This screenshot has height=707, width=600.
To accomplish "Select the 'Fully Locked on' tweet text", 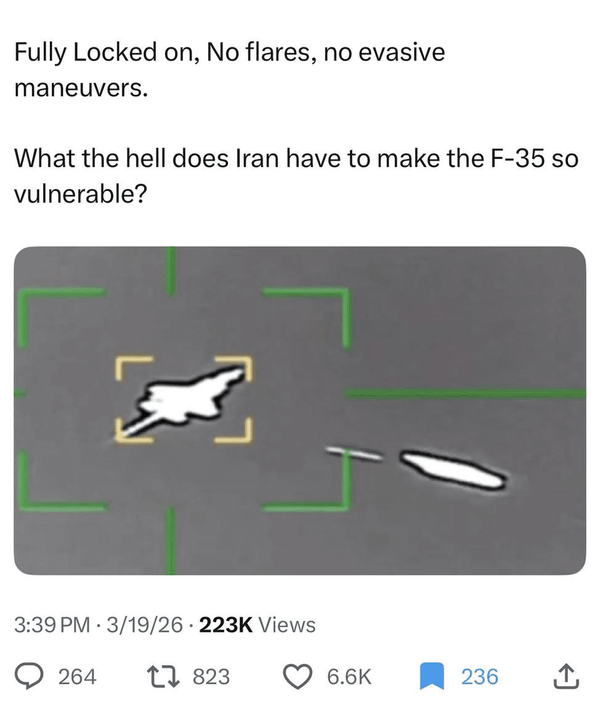I will 229,69.
